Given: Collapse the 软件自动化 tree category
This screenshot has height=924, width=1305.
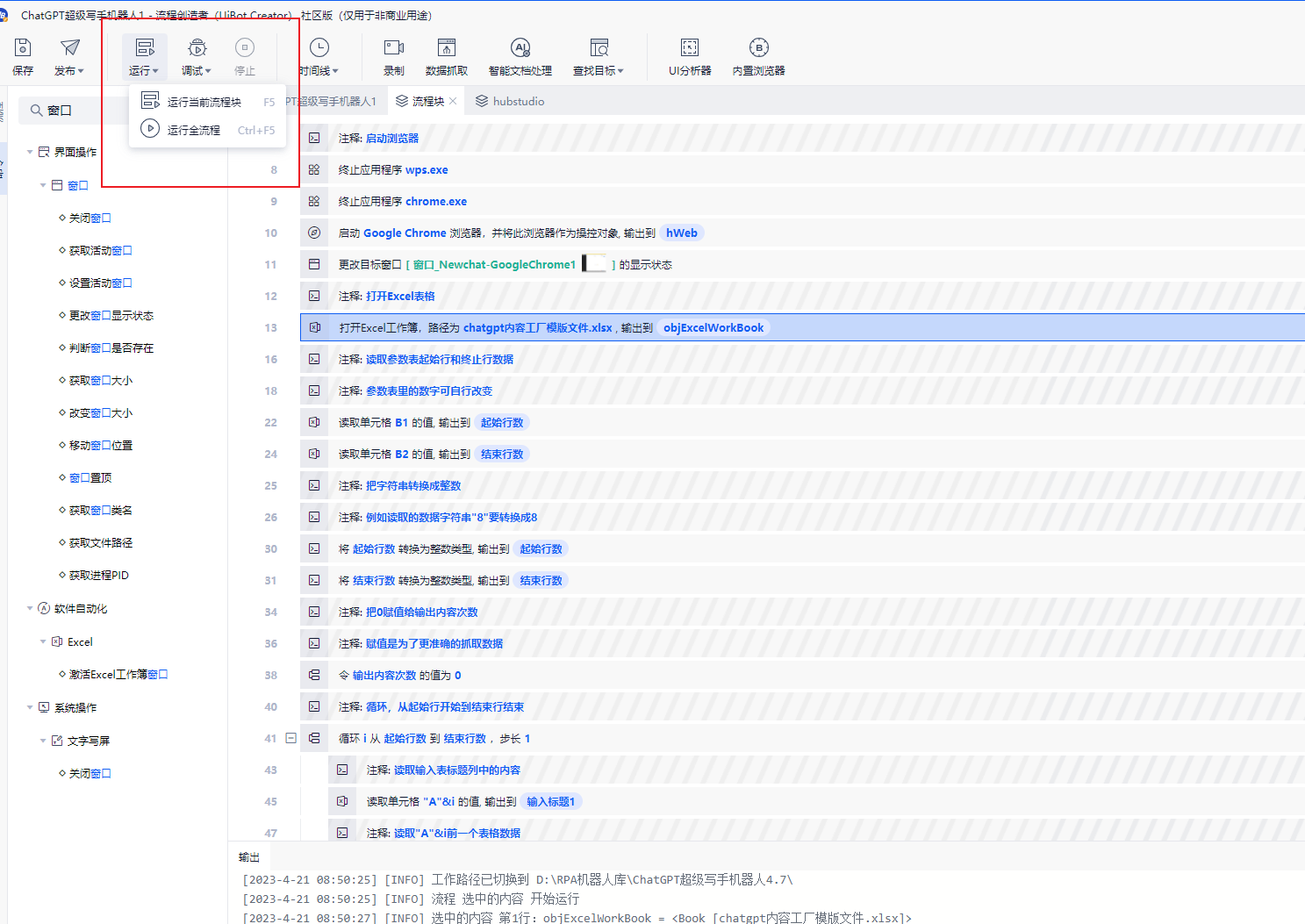Looking at the screenshot, I should (x=30, y=609).
